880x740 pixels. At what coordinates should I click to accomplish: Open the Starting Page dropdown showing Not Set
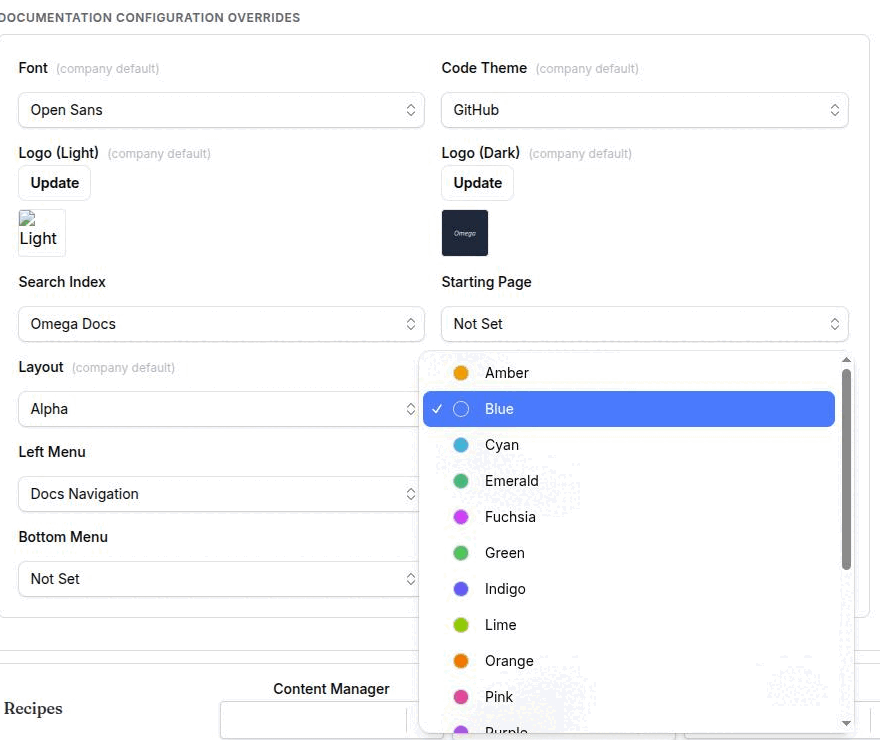[644, 324]
